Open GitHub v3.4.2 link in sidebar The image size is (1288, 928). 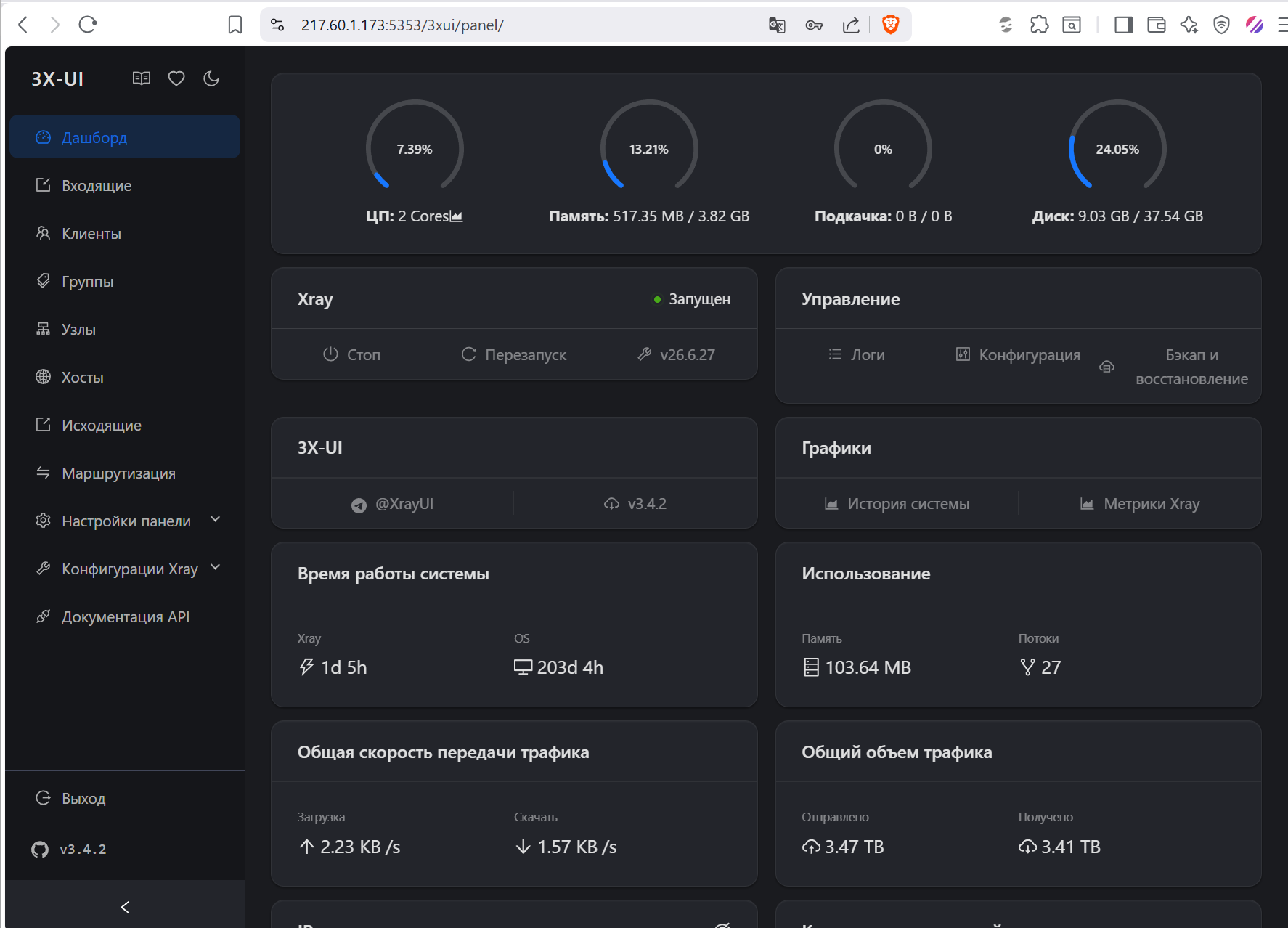click(70, 849)
